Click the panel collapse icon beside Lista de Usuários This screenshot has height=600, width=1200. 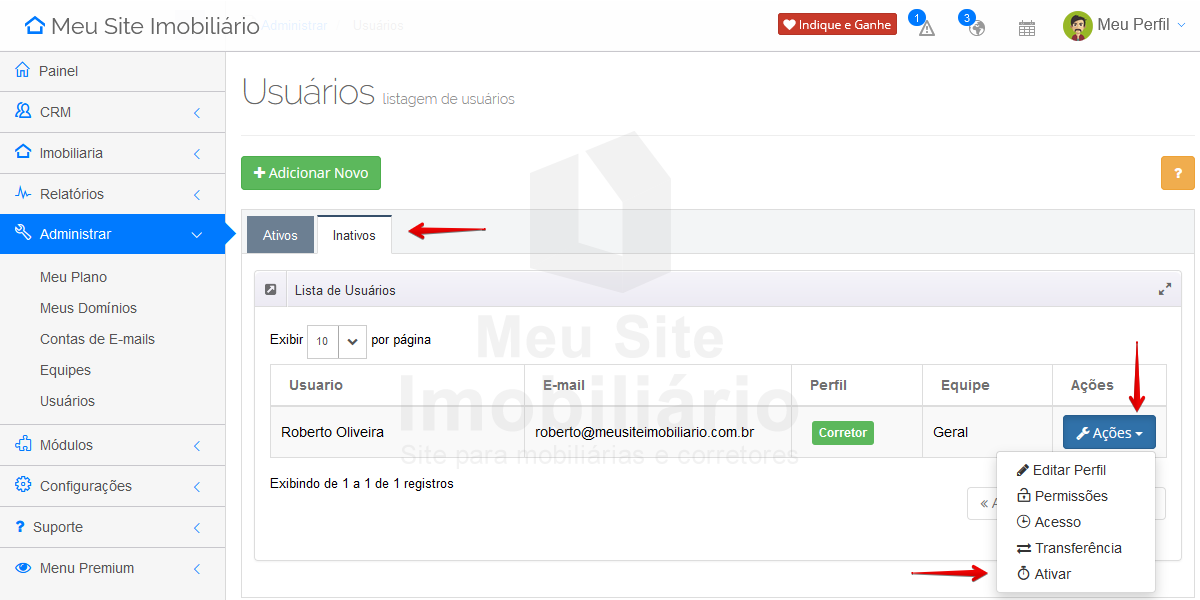coord(271,290)
